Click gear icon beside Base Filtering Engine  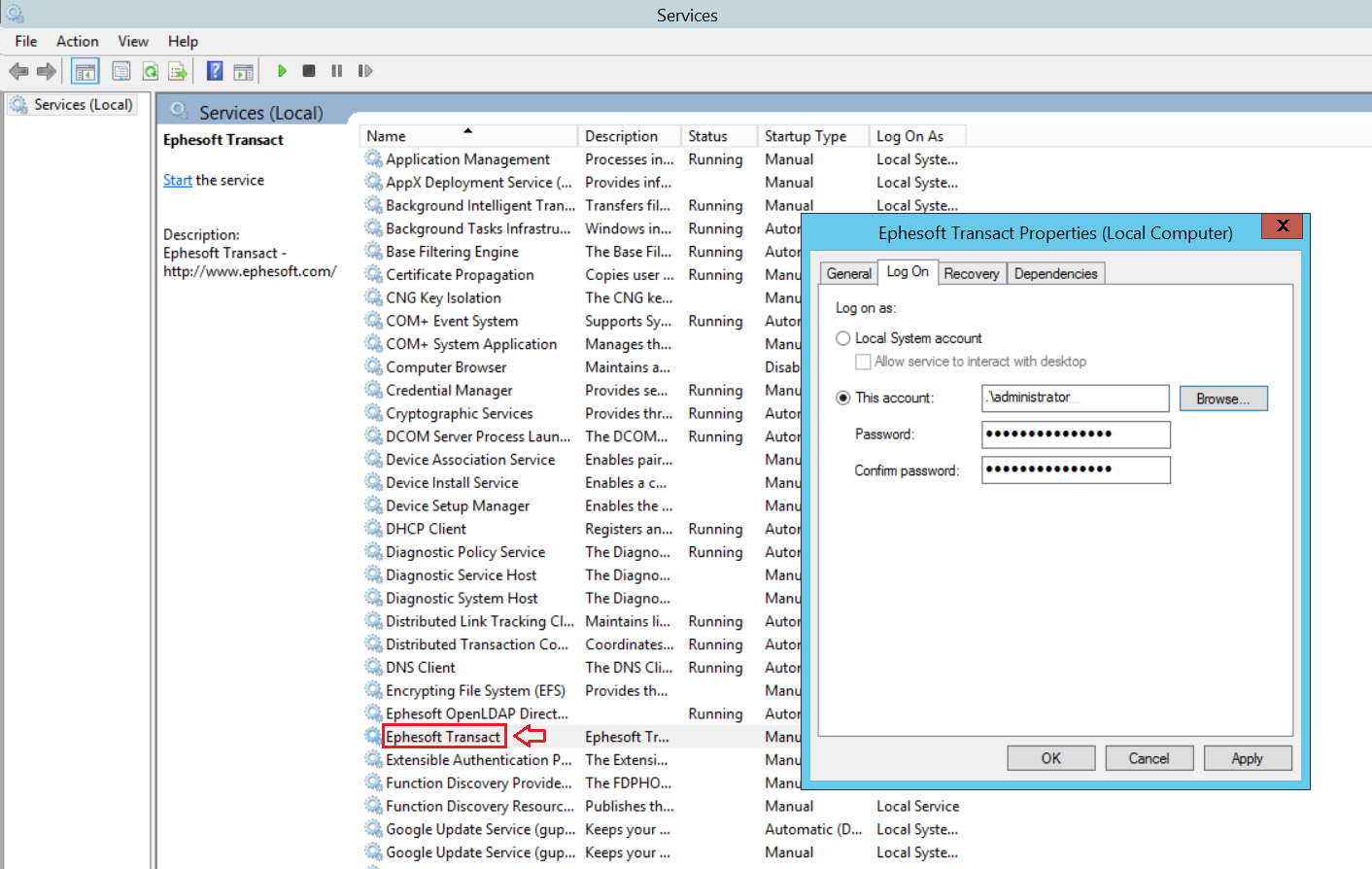373,251
